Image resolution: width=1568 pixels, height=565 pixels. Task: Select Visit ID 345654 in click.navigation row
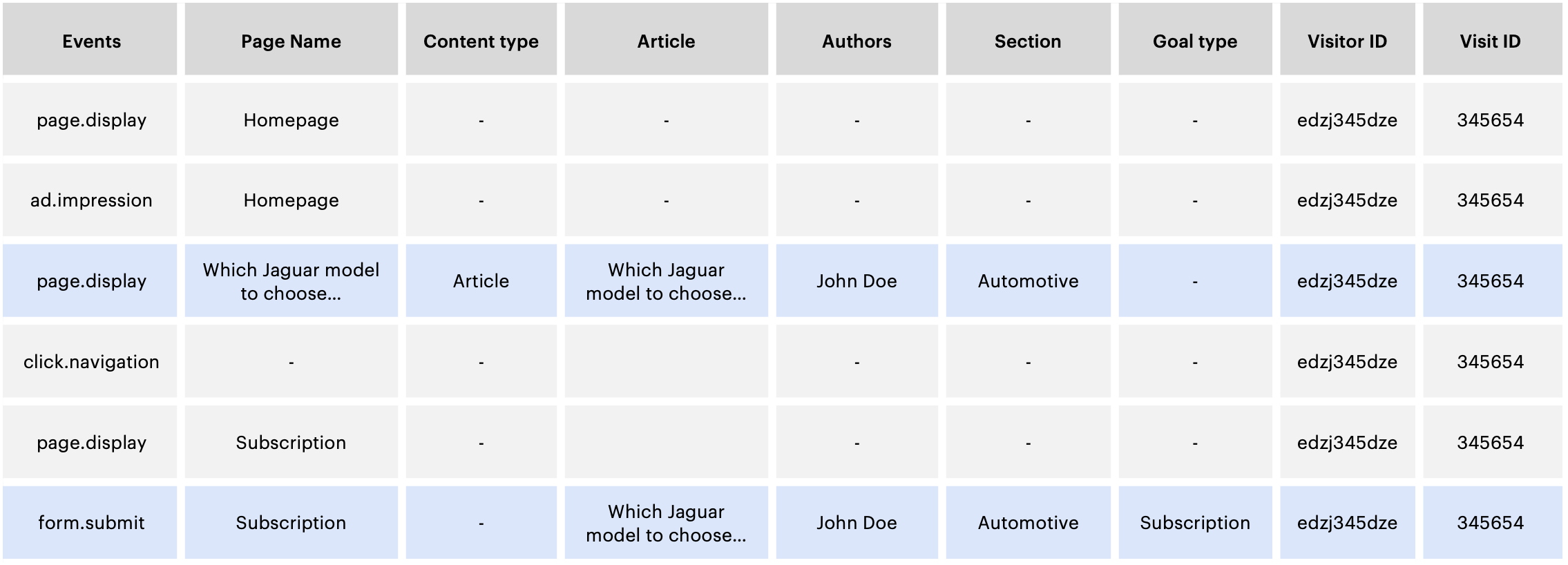[x=1490, y=362]
